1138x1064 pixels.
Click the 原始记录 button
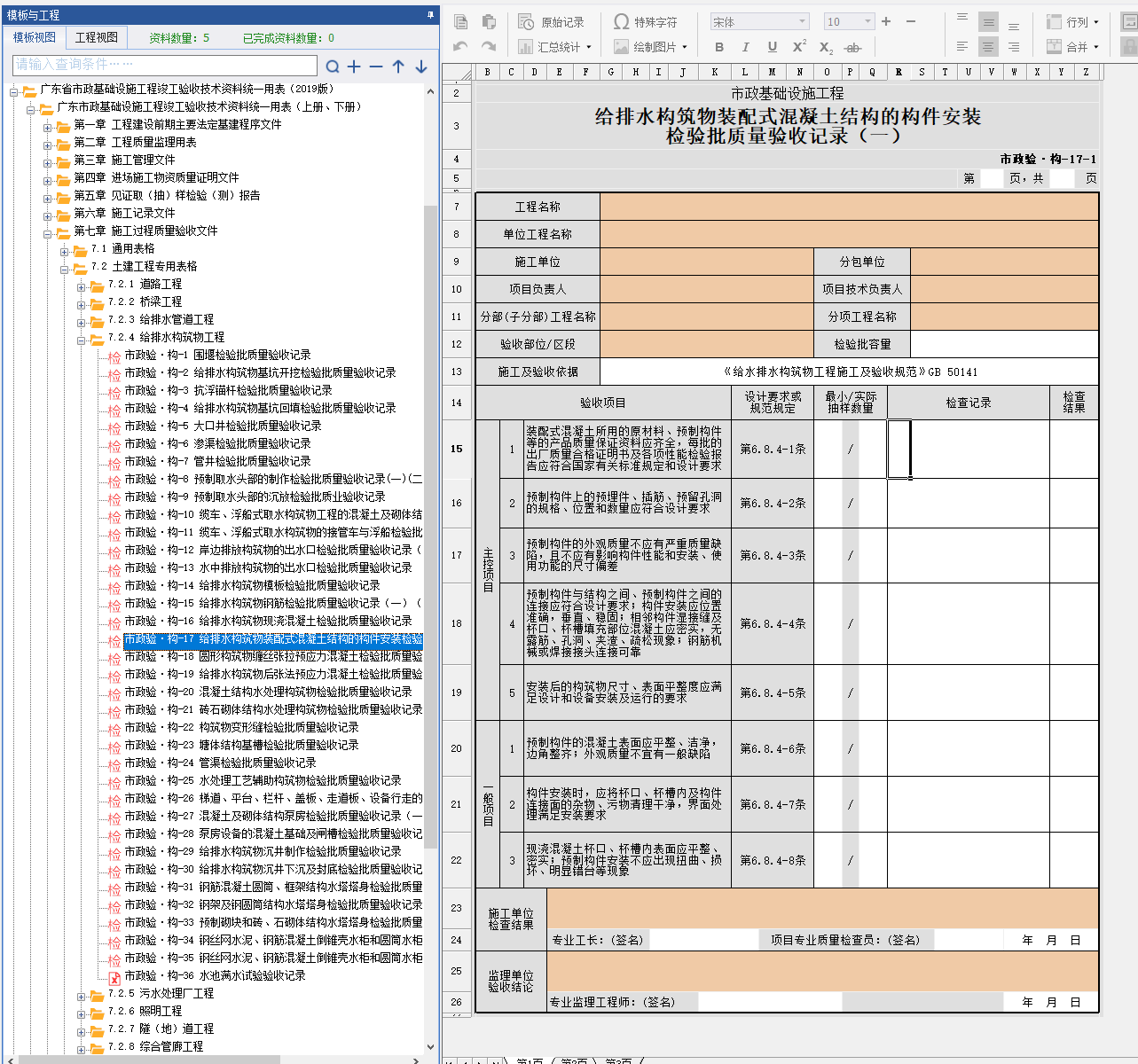click(x=552, y=22)
